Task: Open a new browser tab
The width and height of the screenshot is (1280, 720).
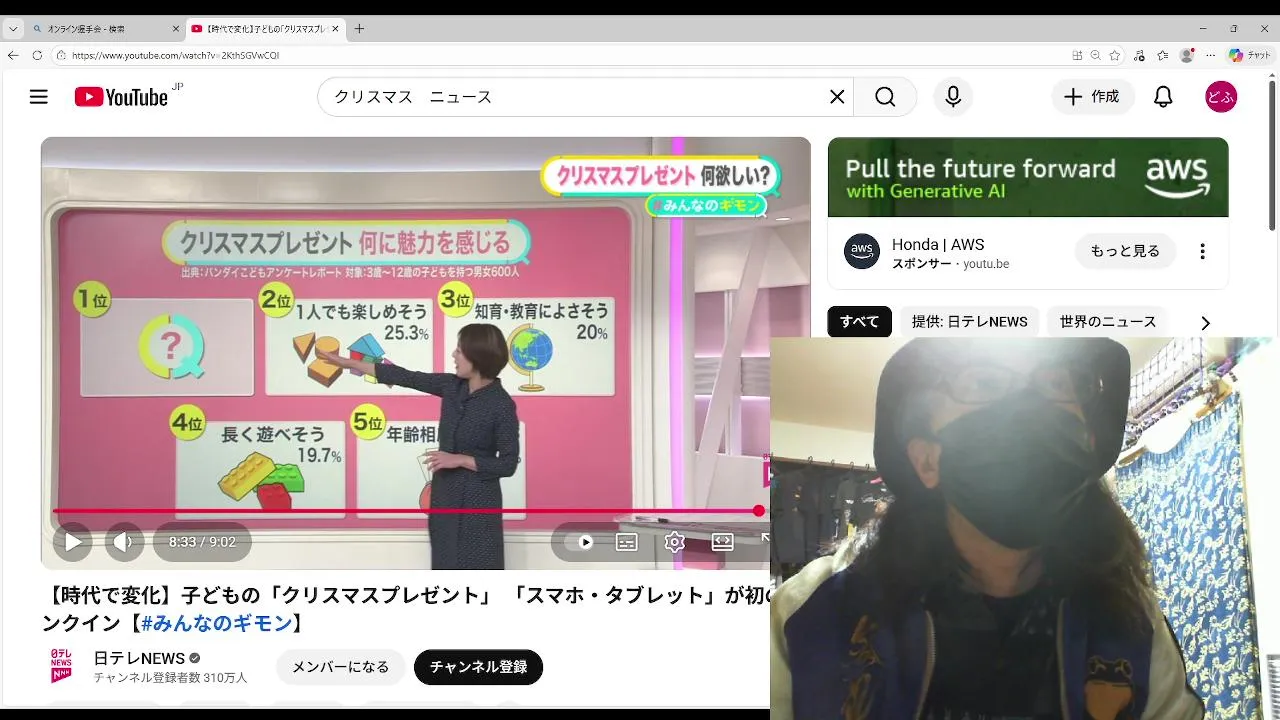Action: pyautogui.click(x=359, y=29)
